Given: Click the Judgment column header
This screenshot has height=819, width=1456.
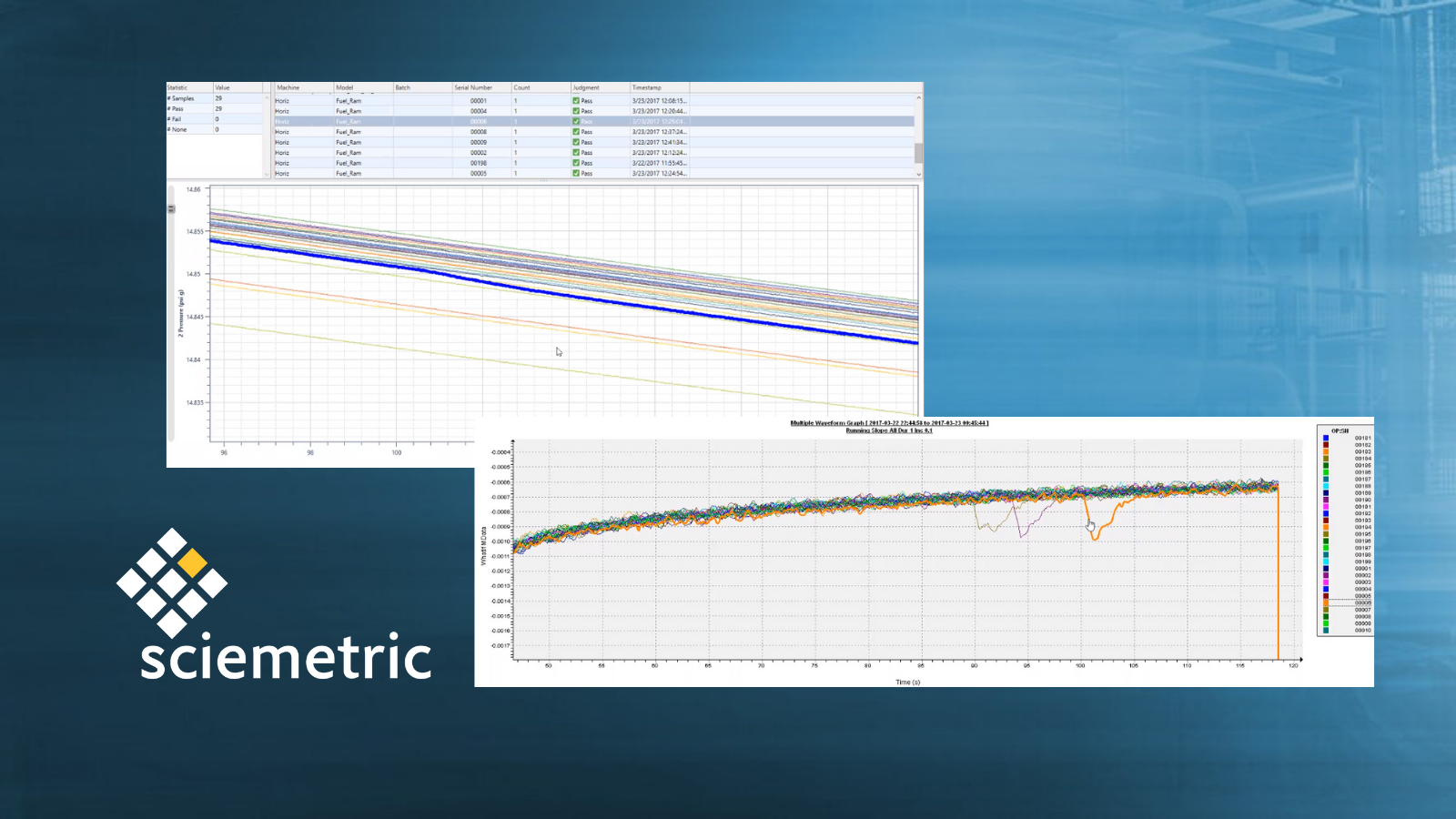Looking at the screenshot, I should click(x=586, y=88).
